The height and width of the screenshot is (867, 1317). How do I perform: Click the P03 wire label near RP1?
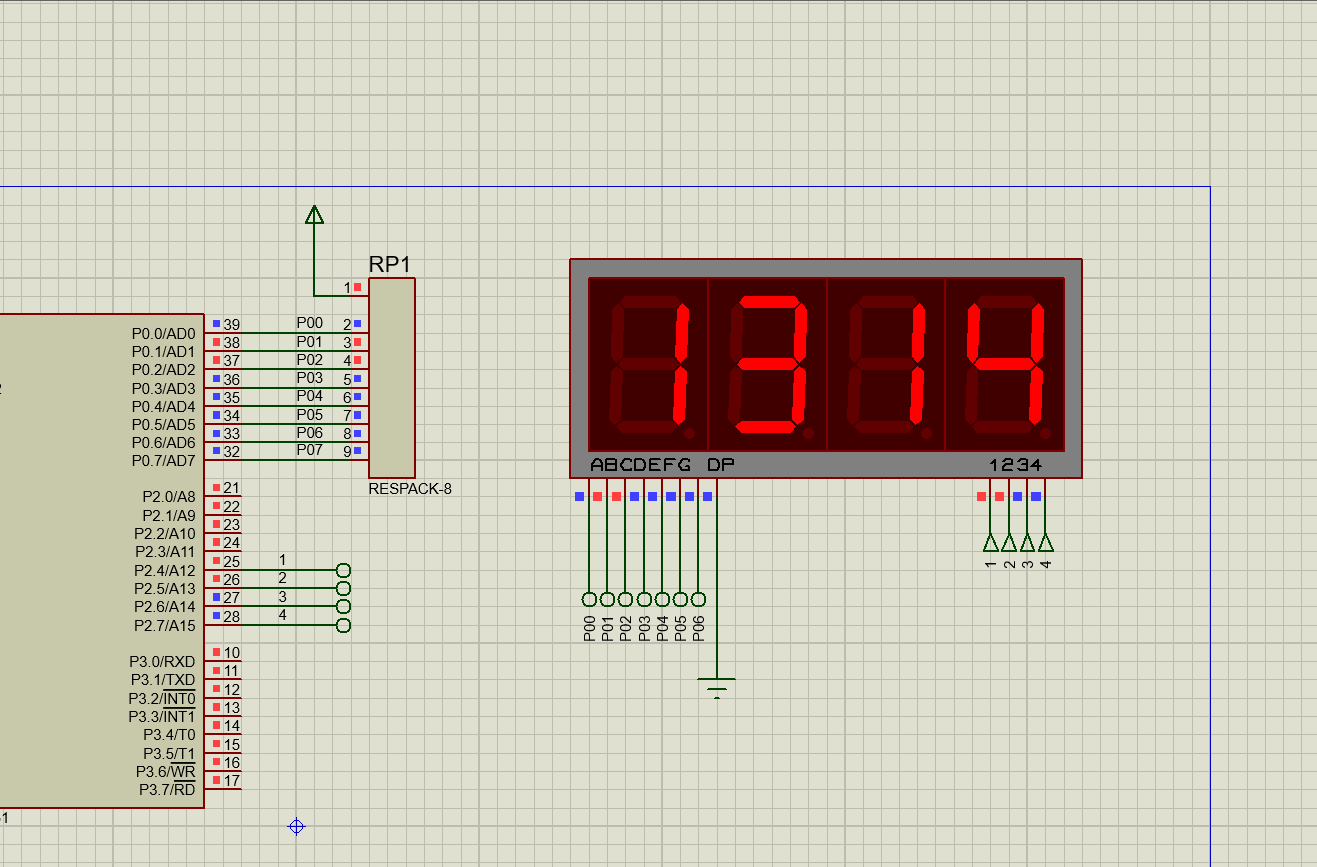[x=310, y=377]
